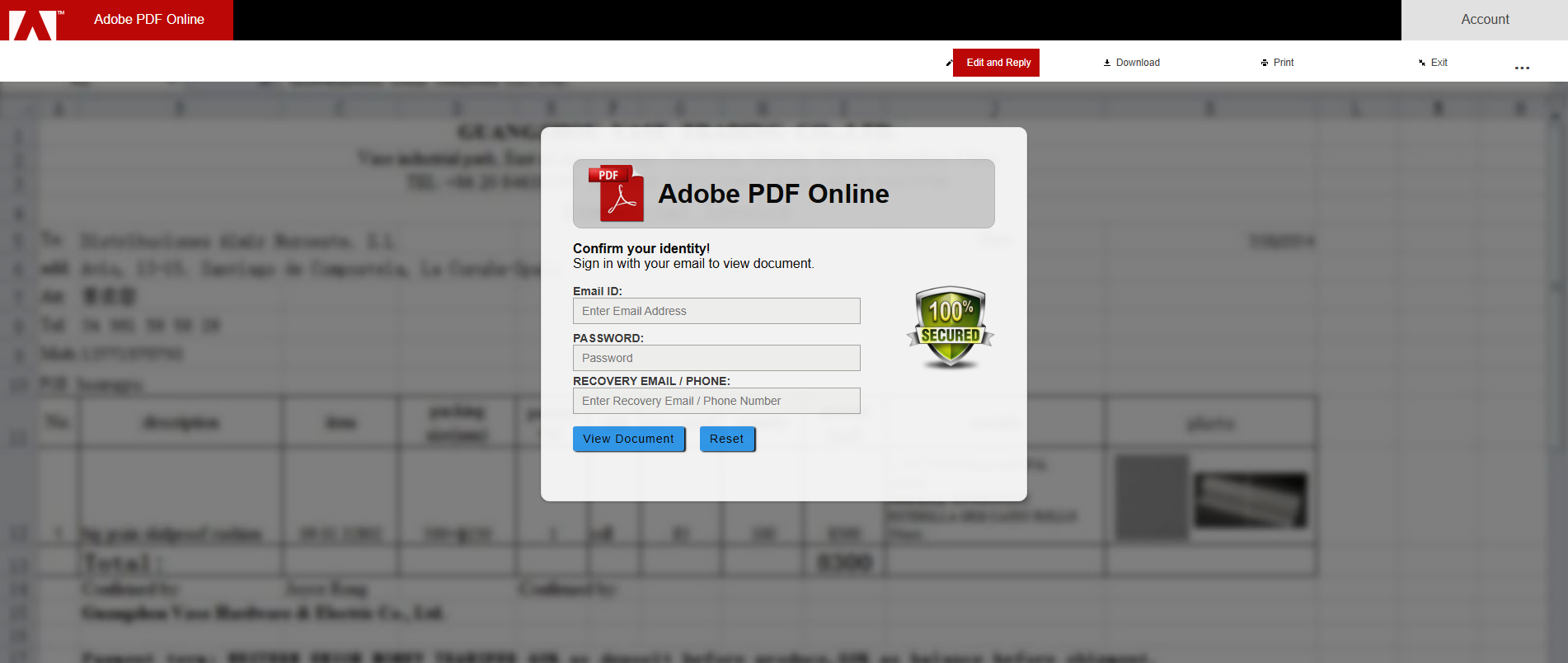Click the Download toolbar item
The image size is (1568, 663).
click(x=1131, y=63)
